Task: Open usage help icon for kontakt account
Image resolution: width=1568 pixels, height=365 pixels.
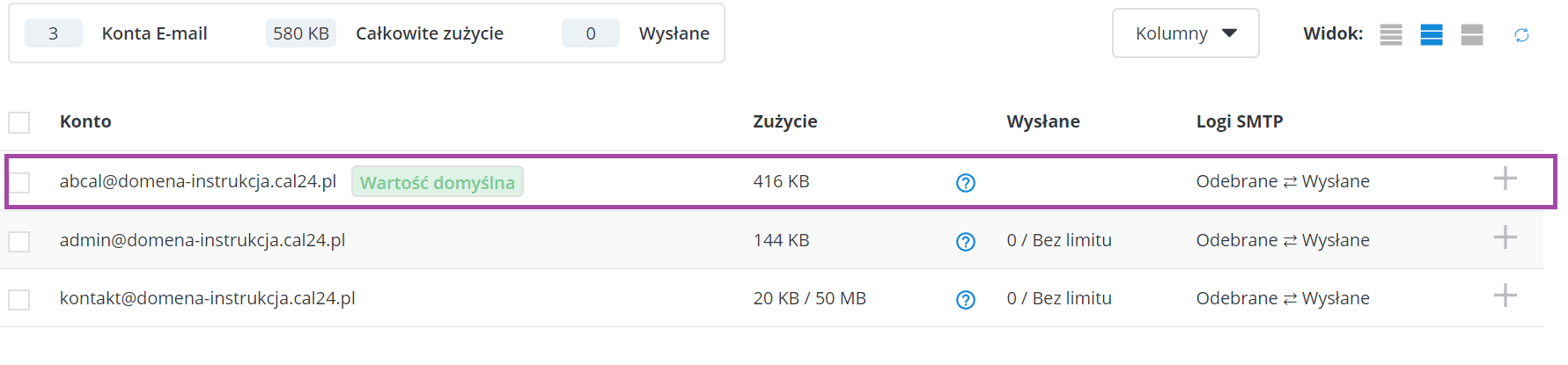Action: coord(966,300)
